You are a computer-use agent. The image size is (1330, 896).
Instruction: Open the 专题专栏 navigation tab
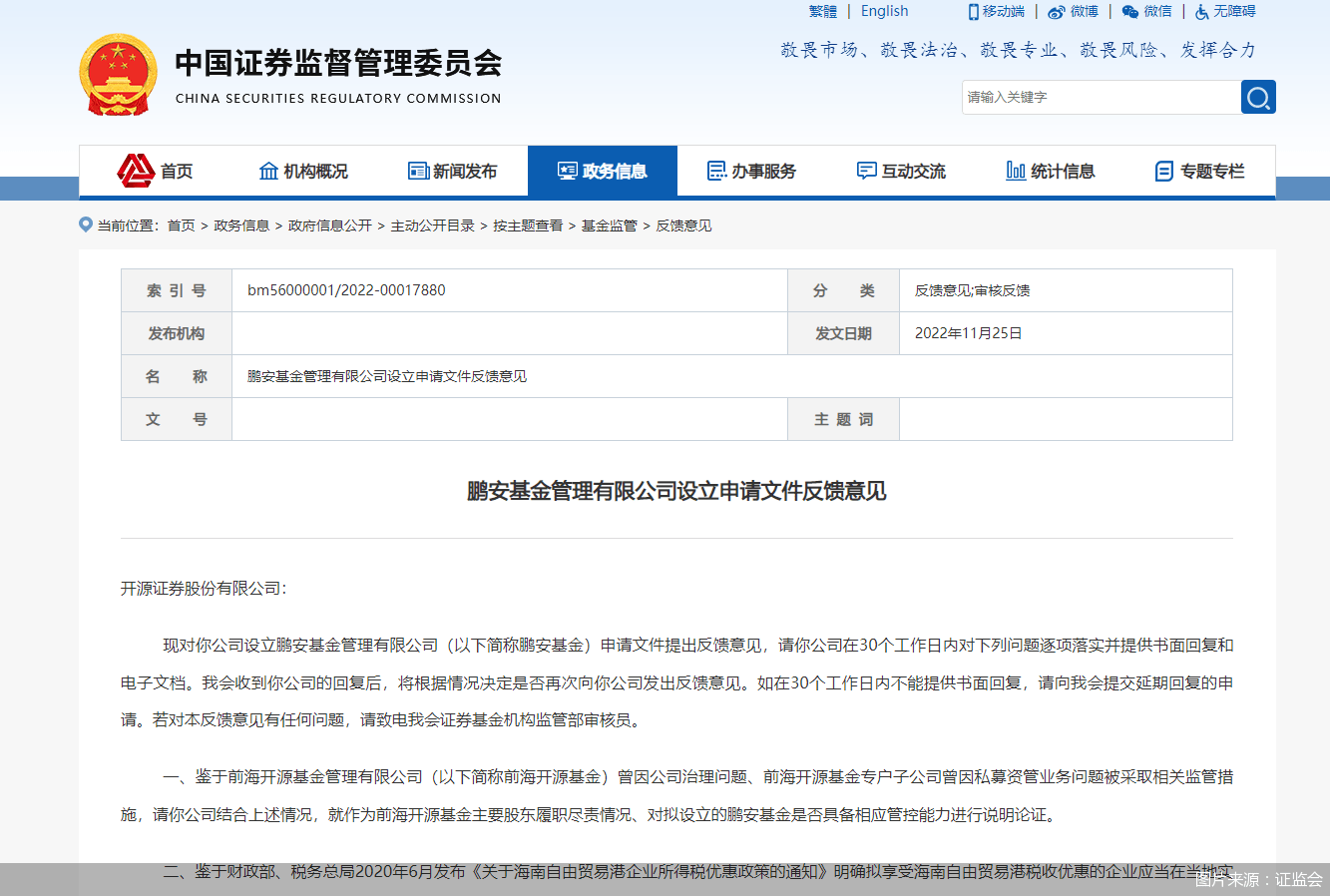point(1200,172)
